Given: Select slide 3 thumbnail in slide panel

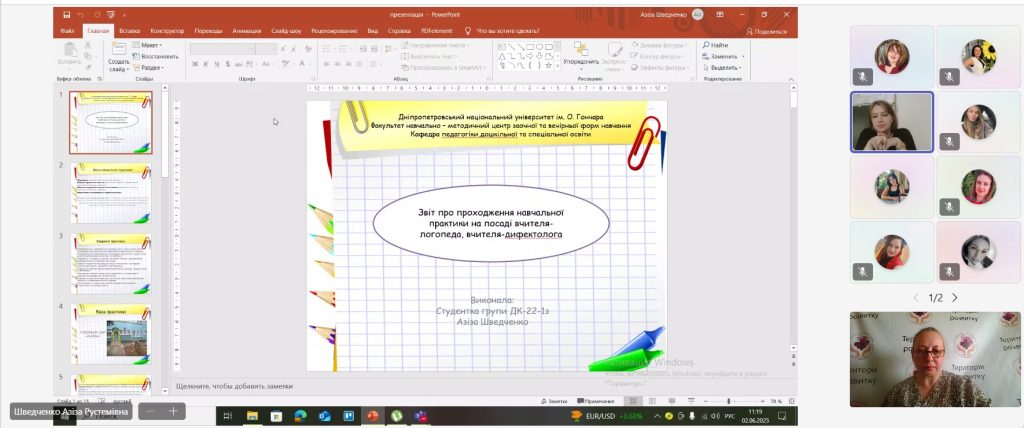Looking at the screenshot, I should 110,263.
